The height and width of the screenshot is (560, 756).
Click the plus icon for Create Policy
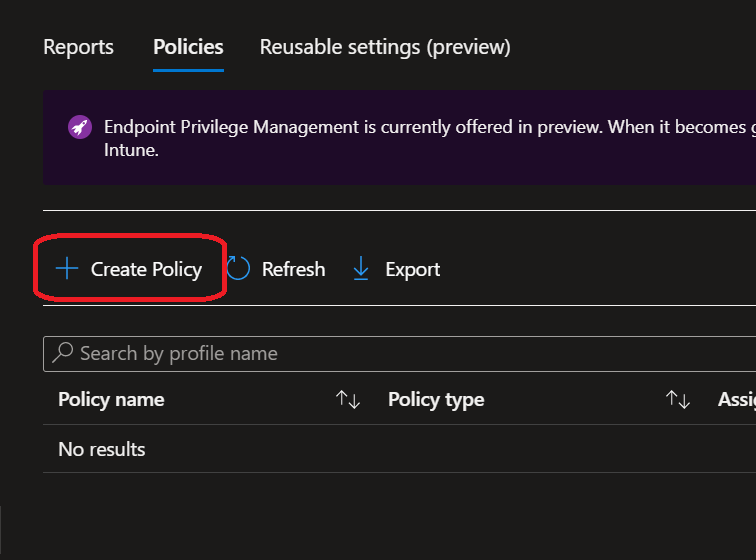[67, 269]
